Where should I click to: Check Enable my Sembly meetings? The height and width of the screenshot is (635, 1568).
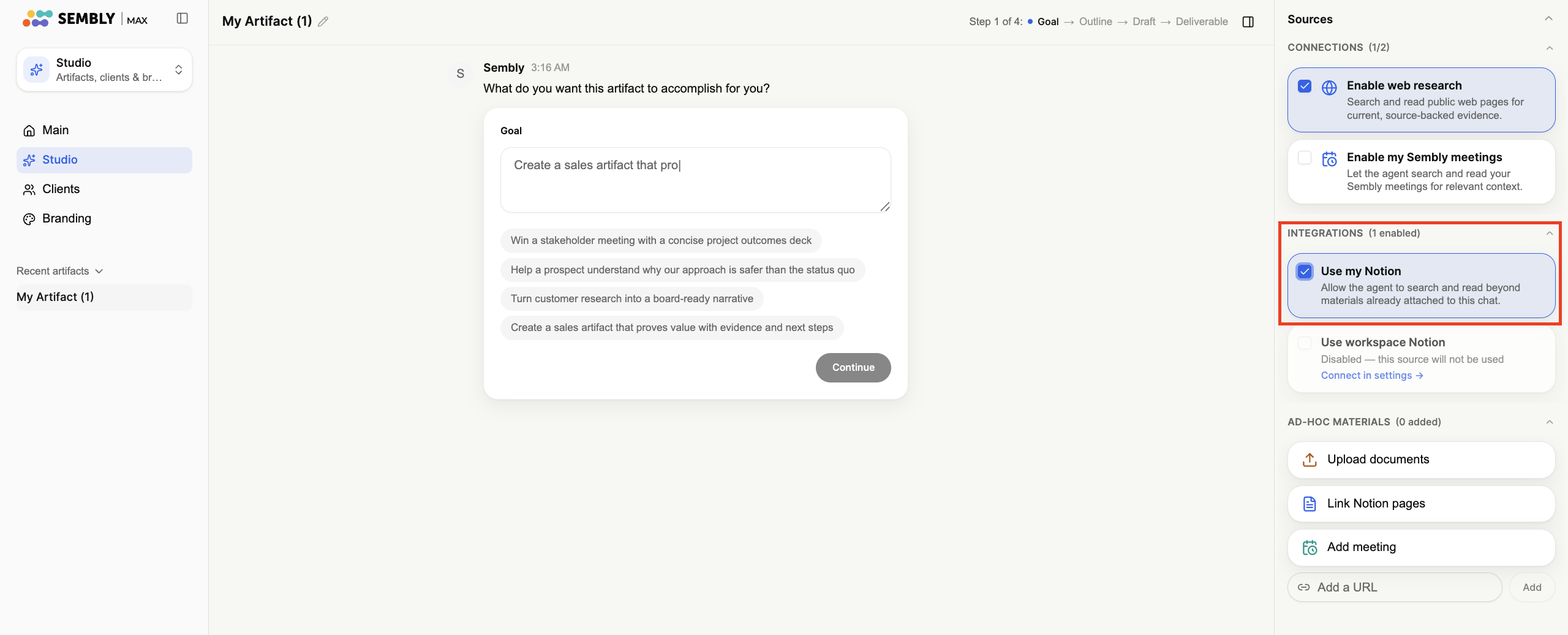(x=1305, y=158)
